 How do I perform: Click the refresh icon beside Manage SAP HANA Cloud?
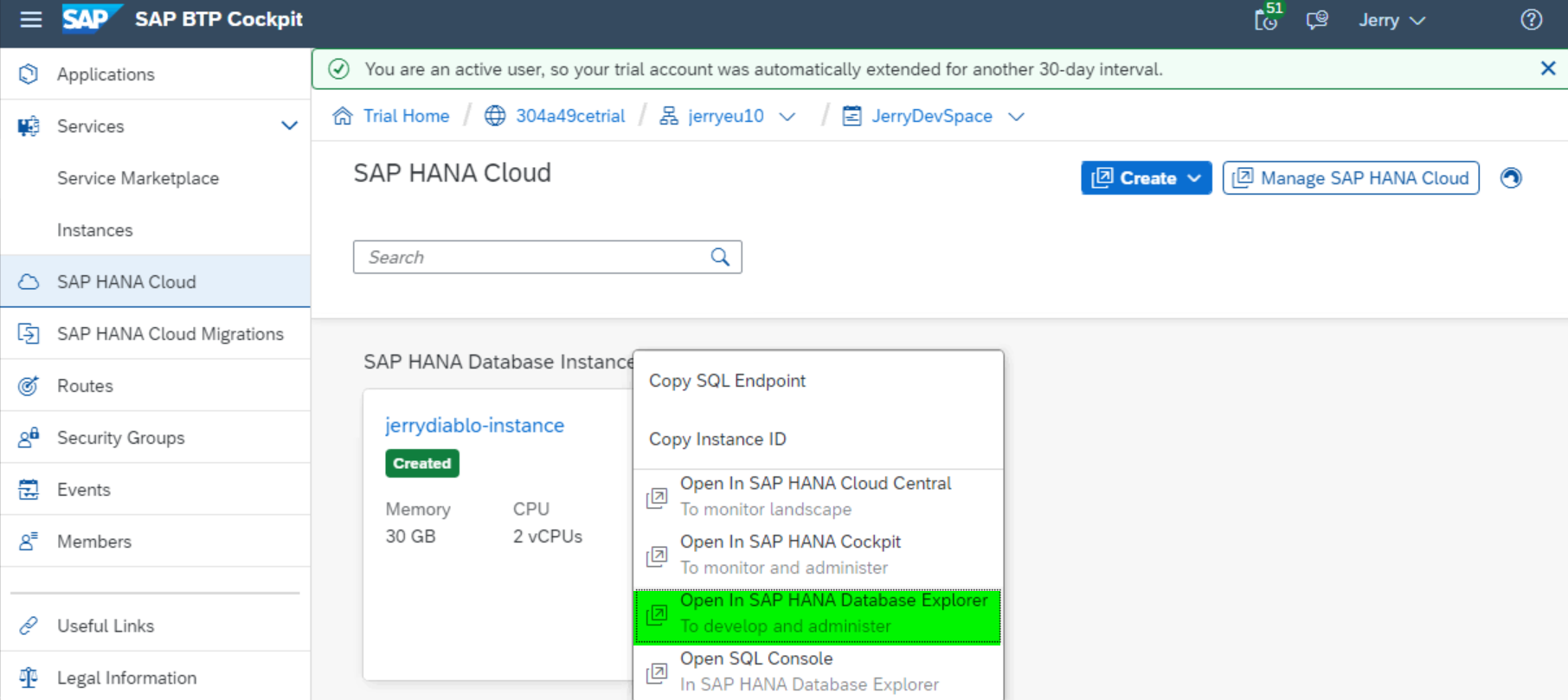click(x=1511, y=178)
